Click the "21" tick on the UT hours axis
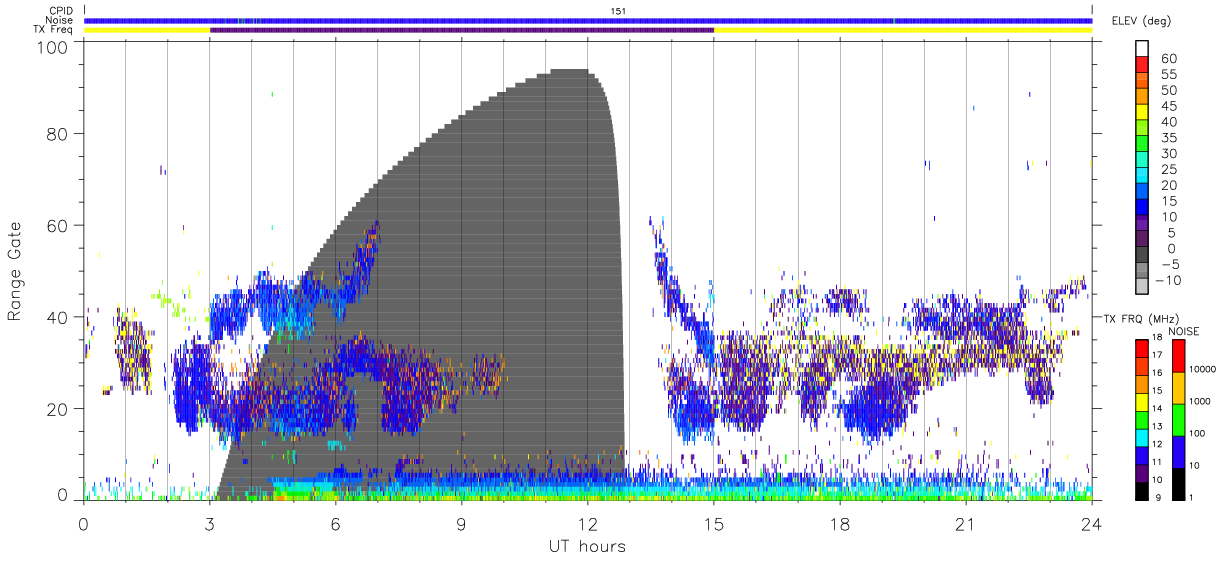This screenshot has height=567, width=1228. pos(965,524)
